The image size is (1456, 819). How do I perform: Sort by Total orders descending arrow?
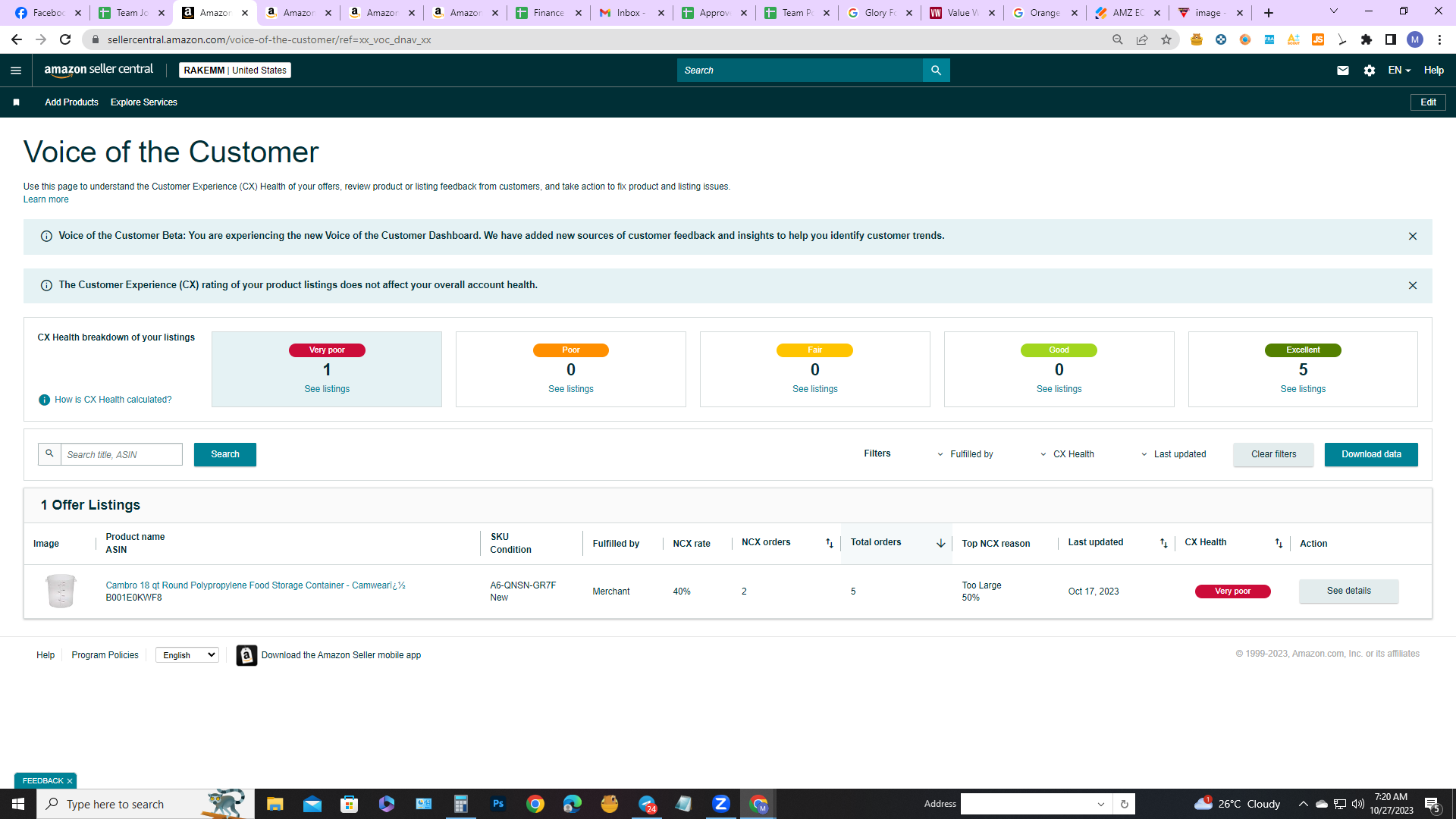pyautogui.click(x=940, y=543)
